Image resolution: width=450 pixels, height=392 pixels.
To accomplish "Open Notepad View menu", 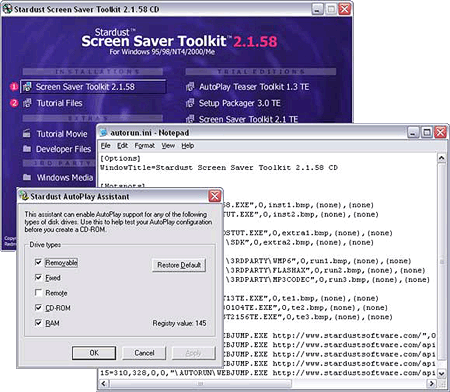I will click(168, 146).
